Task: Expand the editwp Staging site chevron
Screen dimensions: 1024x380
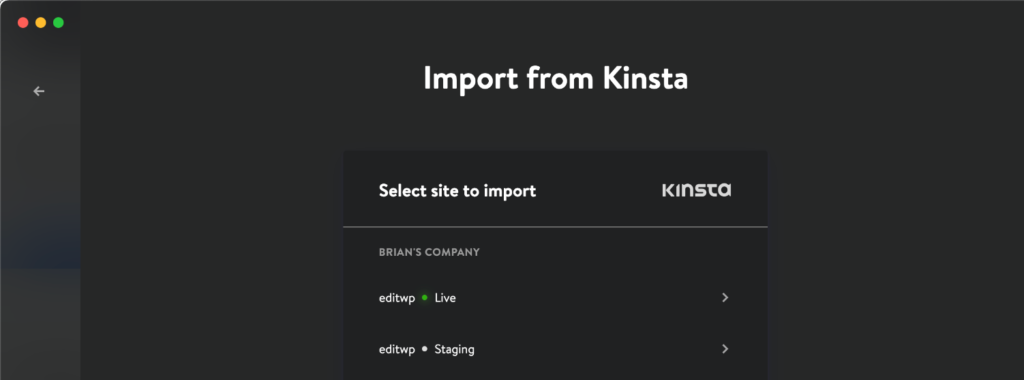Action: pos(724,349)
